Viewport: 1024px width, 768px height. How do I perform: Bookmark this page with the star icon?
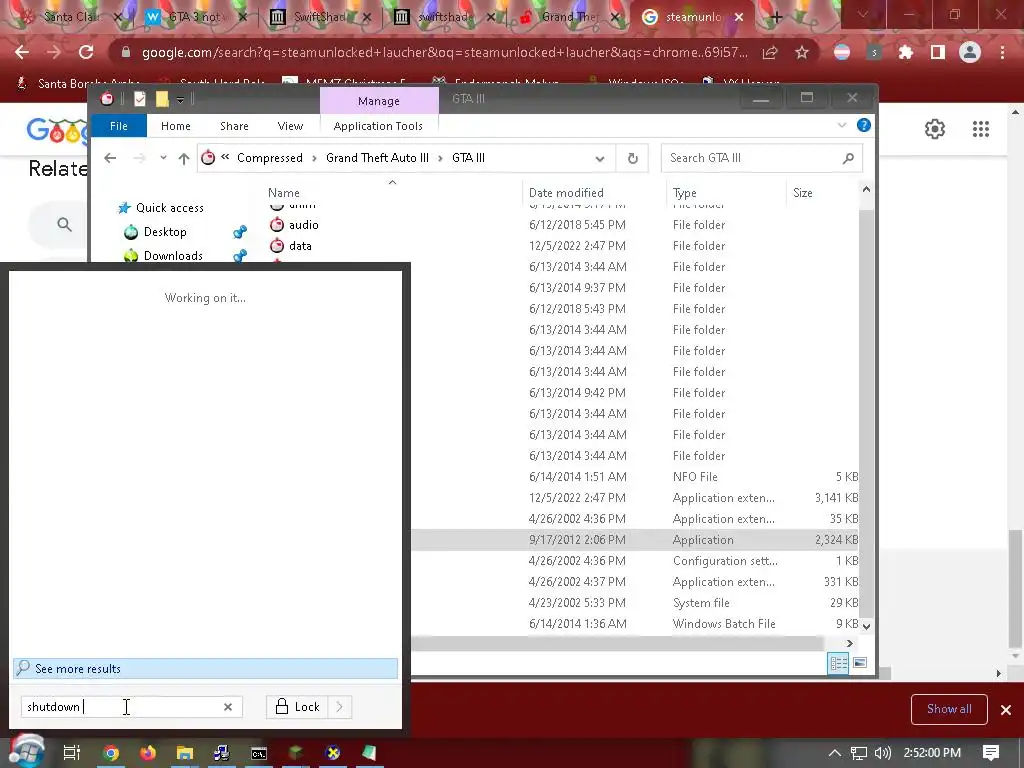click(x=802, y=52)
